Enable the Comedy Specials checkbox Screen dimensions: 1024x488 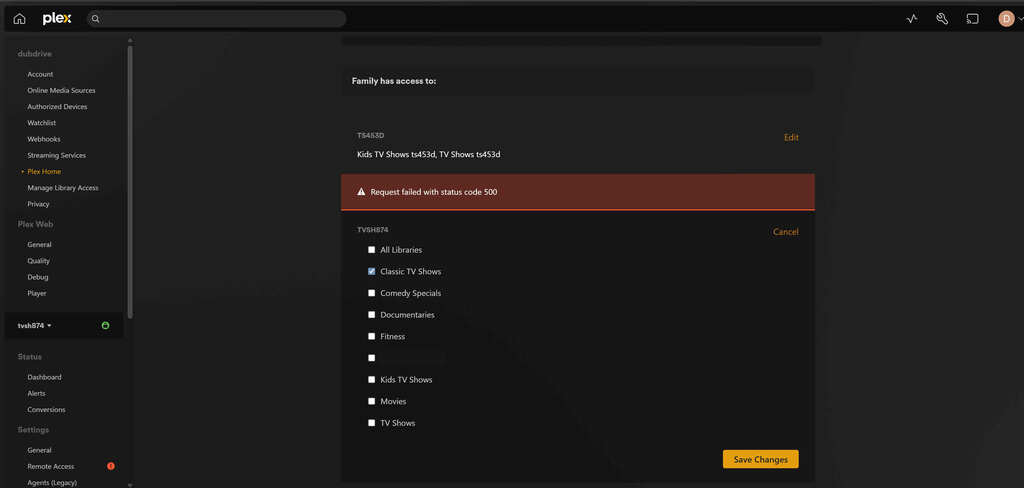pyautogui.click(x=372, y=293)
